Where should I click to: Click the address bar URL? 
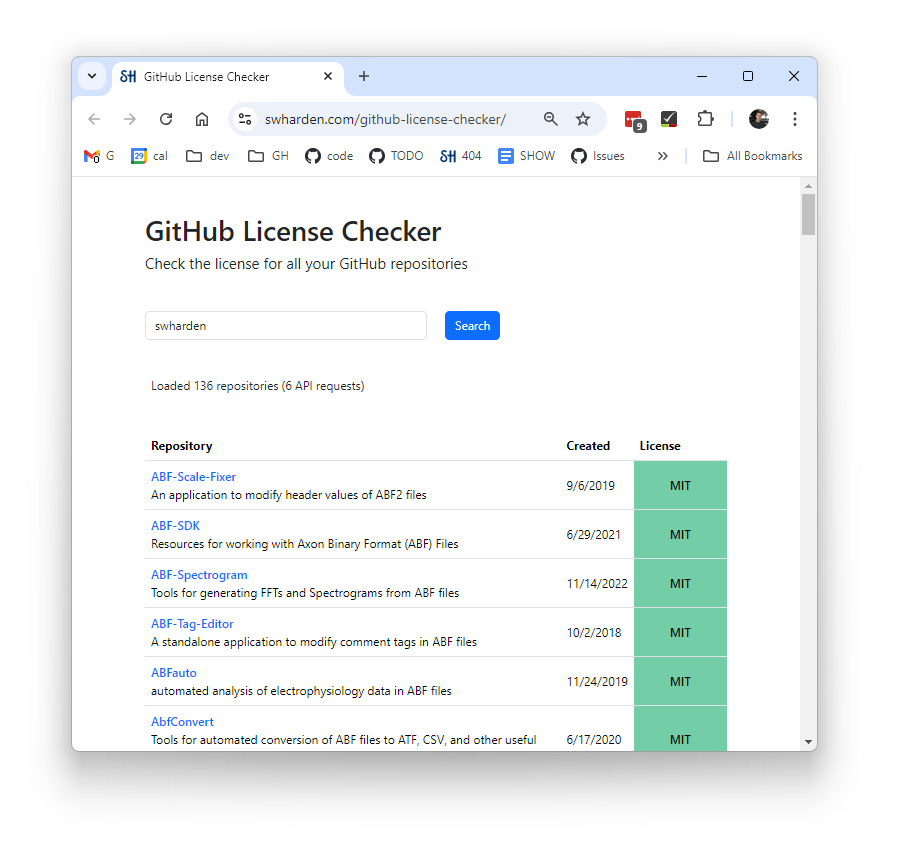[x=385, y=119]
